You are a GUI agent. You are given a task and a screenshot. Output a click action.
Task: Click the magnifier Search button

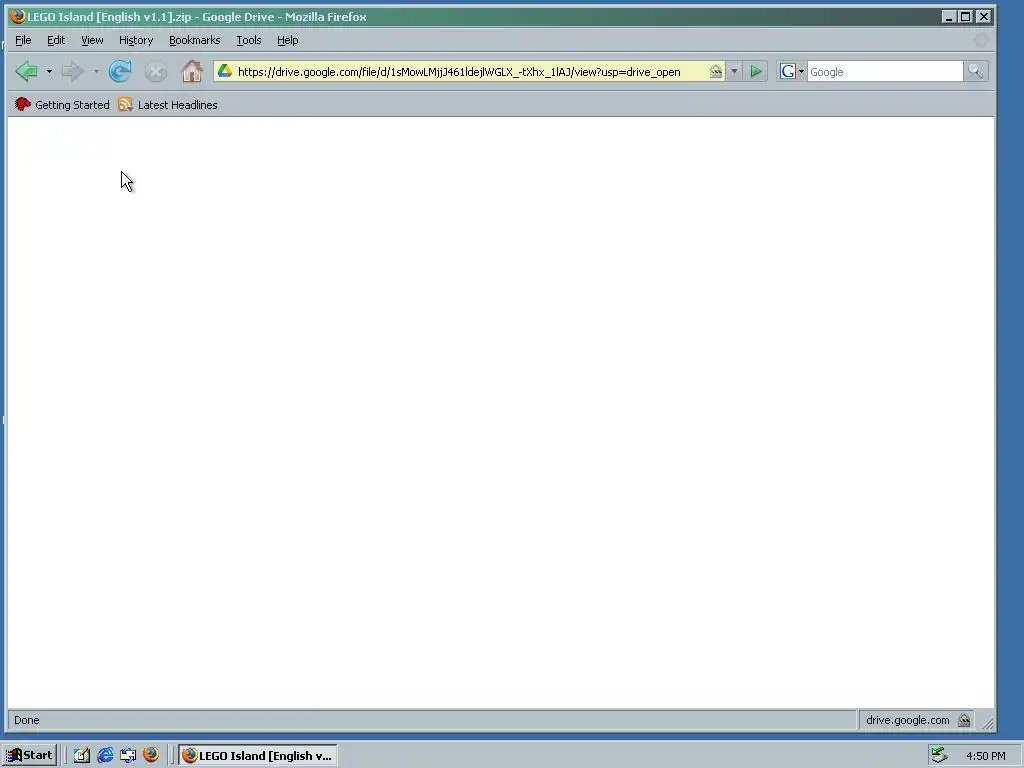(975, 71)
